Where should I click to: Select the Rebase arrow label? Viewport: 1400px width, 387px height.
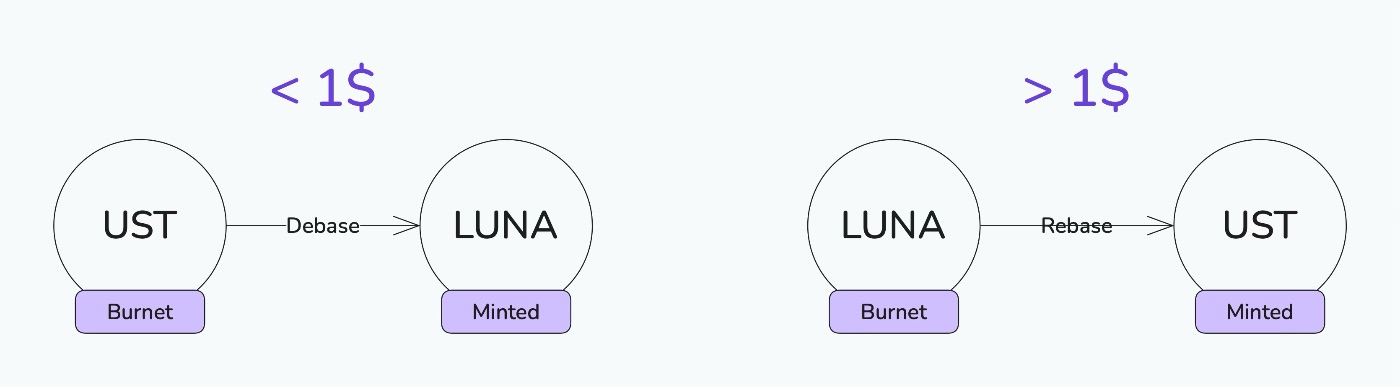(x=1077, y=226)
